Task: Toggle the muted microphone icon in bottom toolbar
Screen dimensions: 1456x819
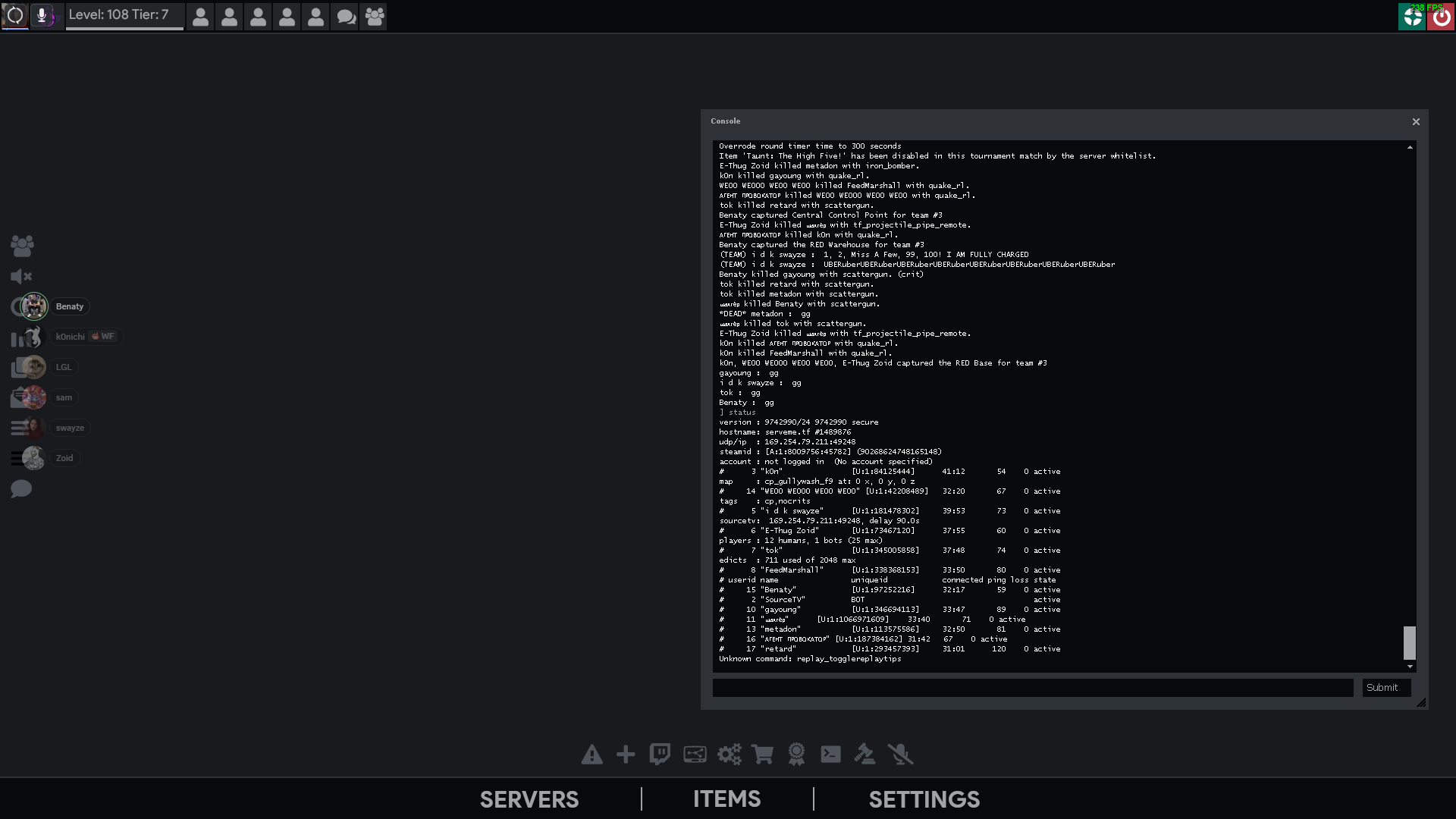Action: [900, 755]
